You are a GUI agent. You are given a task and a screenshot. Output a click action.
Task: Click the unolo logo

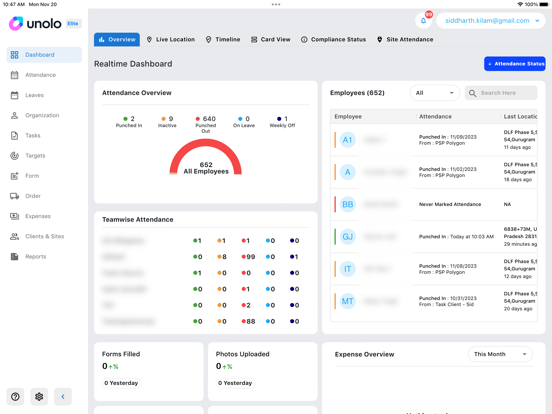point(35,24)
